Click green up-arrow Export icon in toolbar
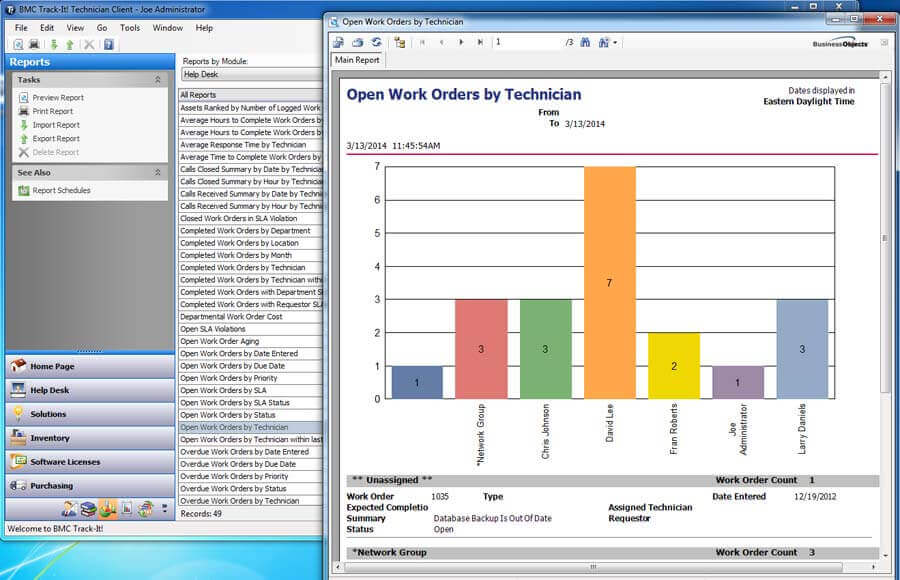900x580 pixels. [x=69, y=44]
